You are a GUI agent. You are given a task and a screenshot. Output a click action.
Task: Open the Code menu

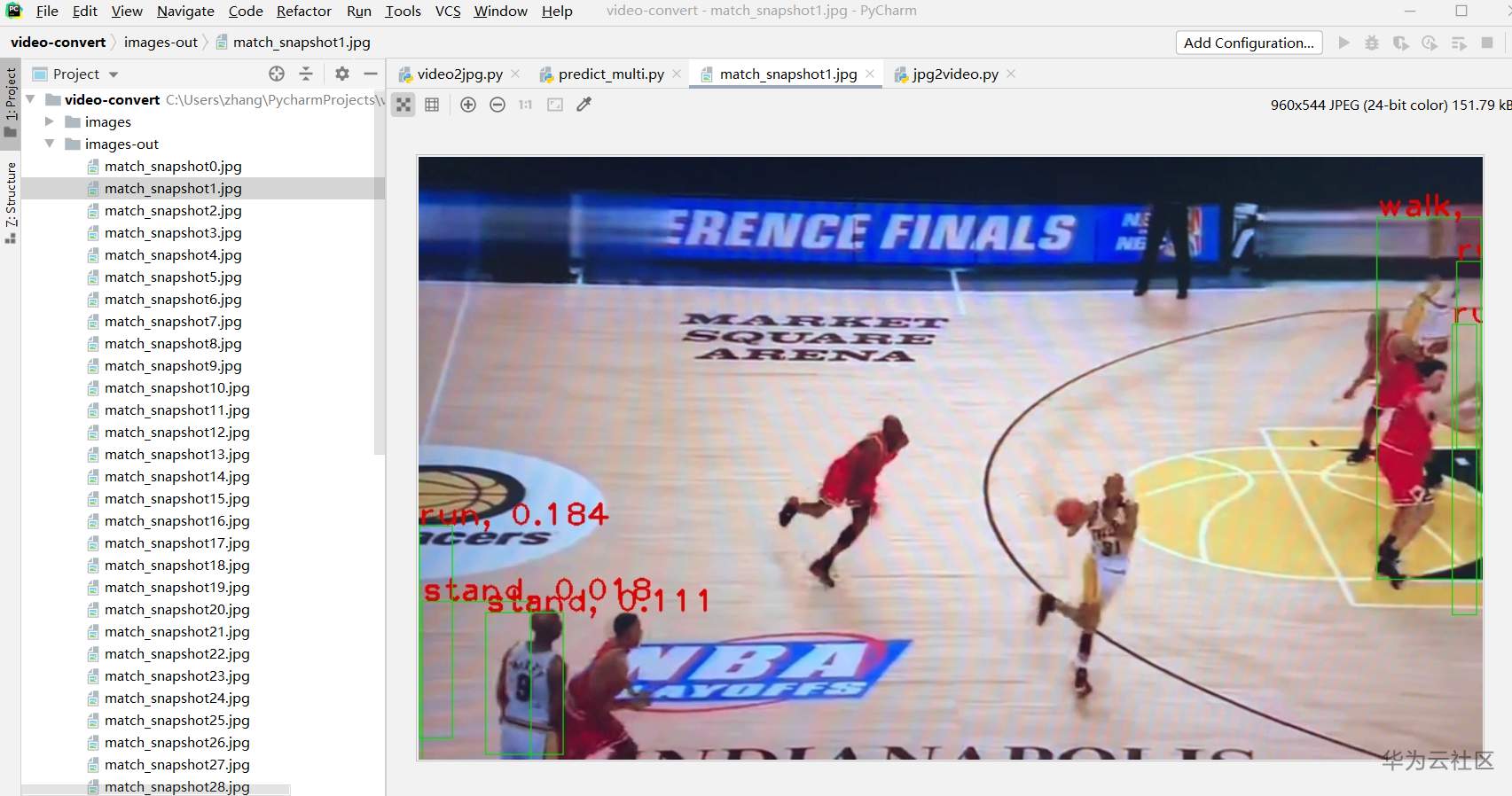click(x=246, y=12)
